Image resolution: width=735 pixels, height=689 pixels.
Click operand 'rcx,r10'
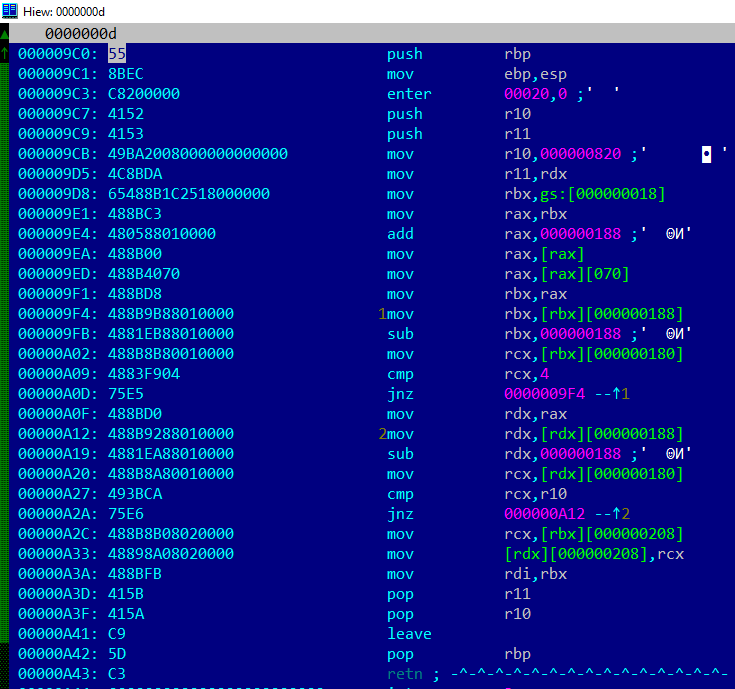[x=535, y=494]
